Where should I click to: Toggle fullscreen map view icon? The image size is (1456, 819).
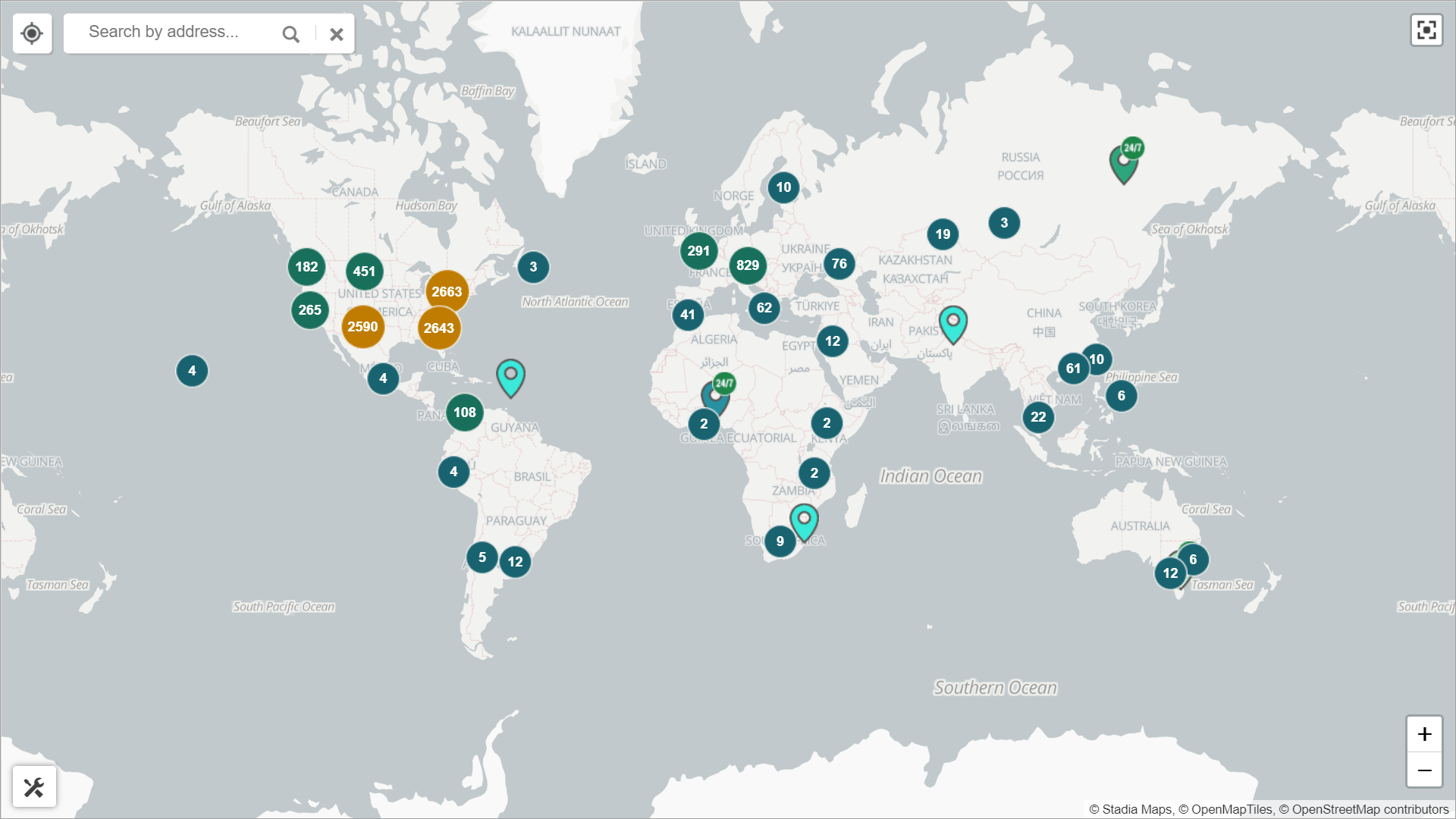click(1426, 30)
